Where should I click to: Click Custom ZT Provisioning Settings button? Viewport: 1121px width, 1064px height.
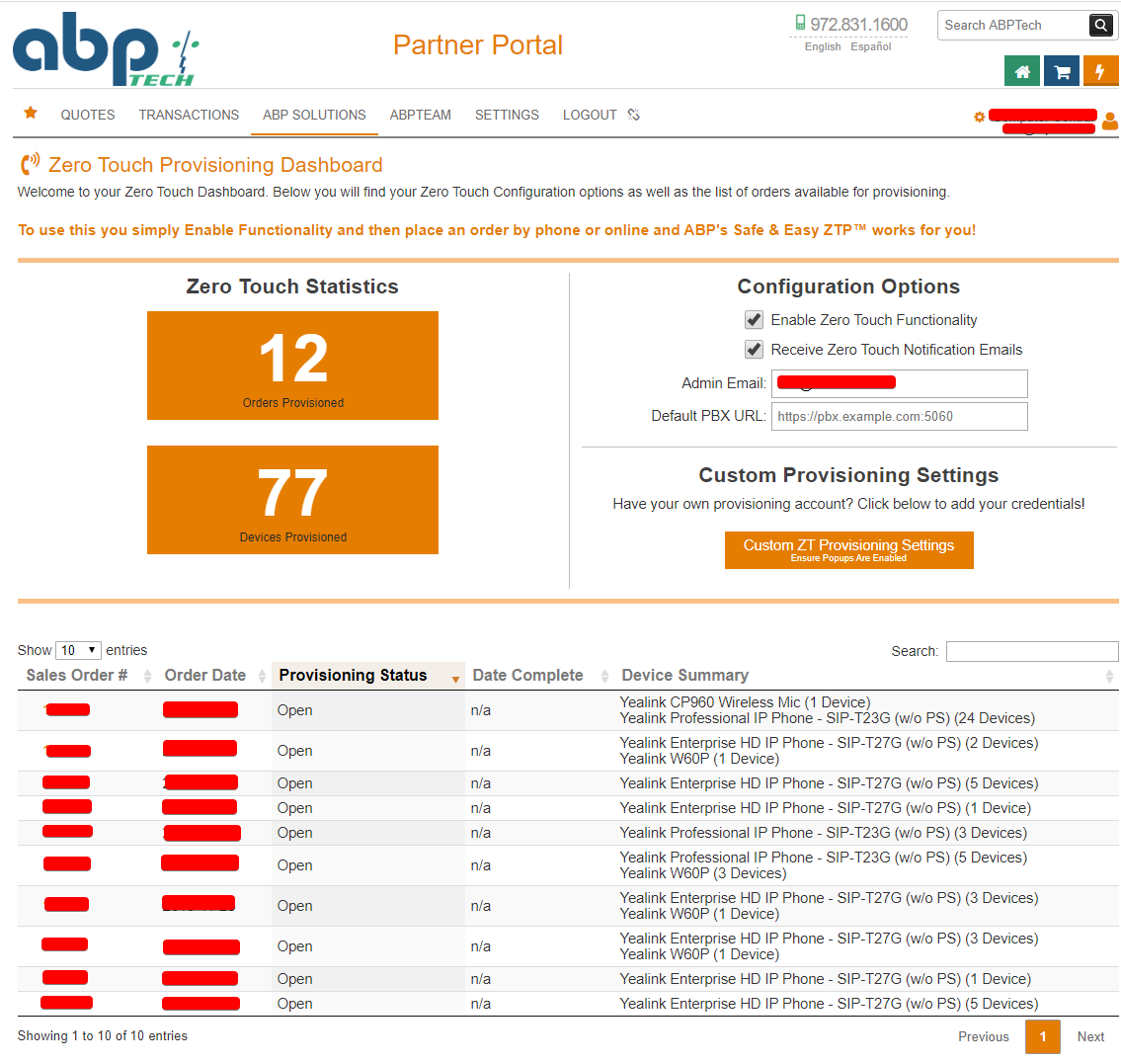pyautogui.click(x=848, y=550)
